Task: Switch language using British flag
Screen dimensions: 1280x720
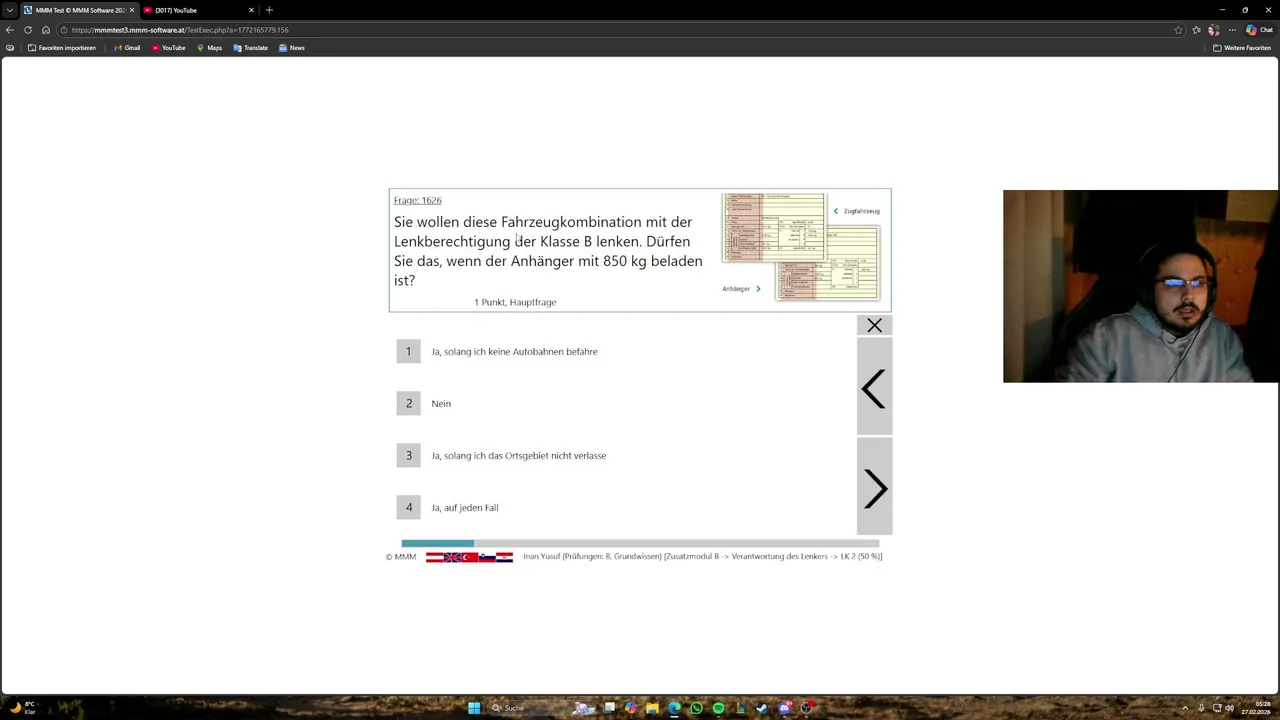Action: point(452,557)
